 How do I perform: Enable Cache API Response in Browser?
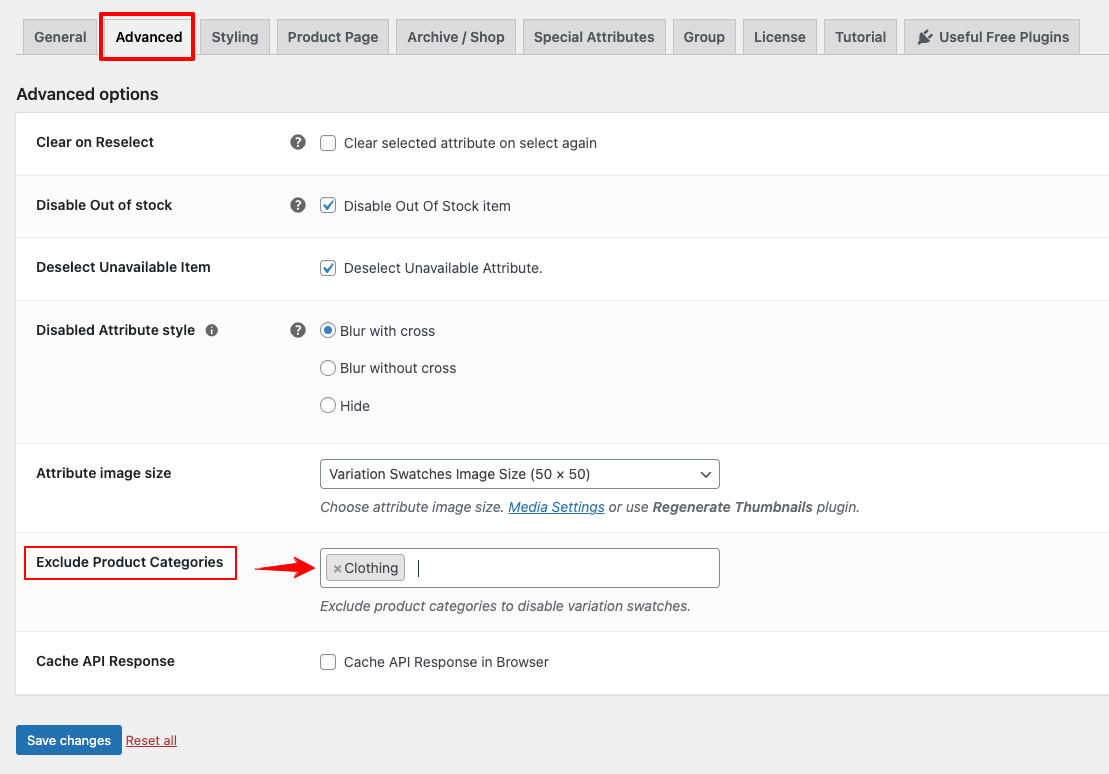pyautogui.click(x=328, y=661)
